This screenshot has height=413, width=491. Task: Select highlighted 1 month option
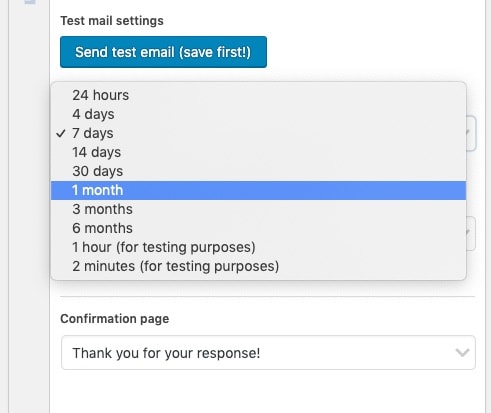(x=258, y=190)
